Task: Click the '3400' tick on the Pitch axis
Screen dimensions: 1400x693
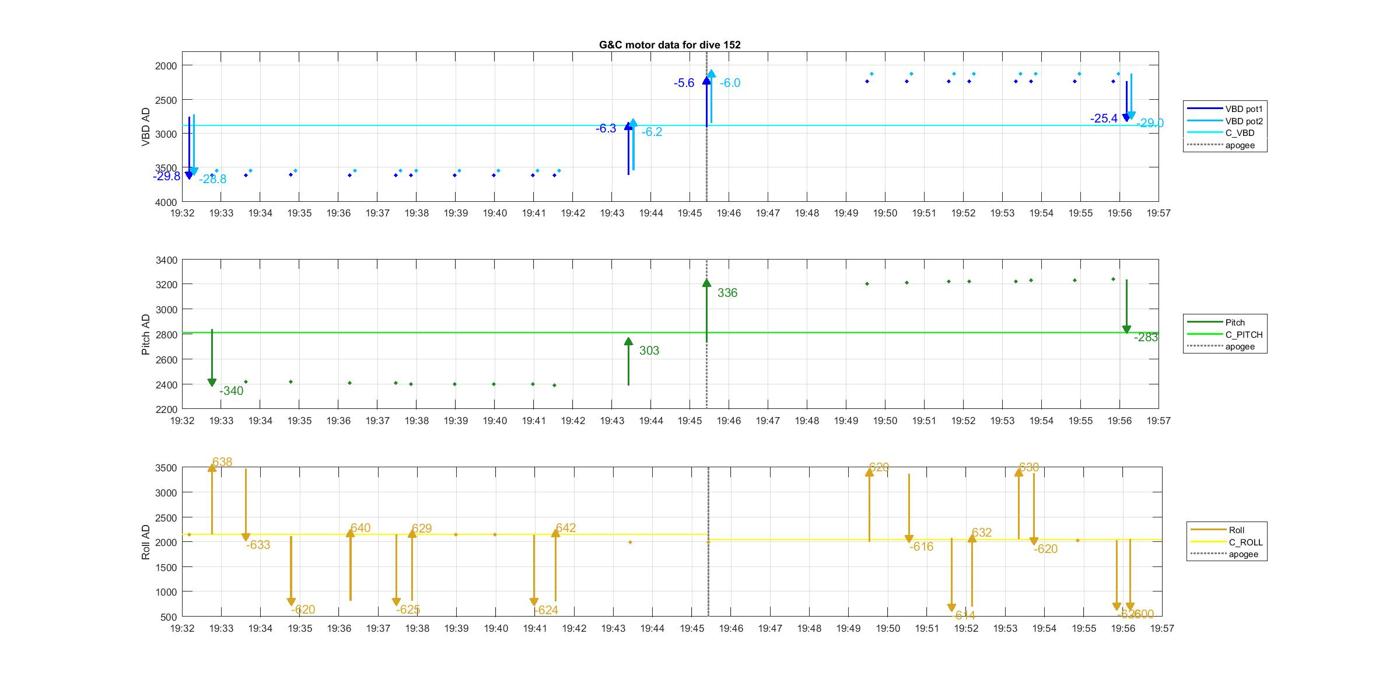Action: (x=166, y=260)
